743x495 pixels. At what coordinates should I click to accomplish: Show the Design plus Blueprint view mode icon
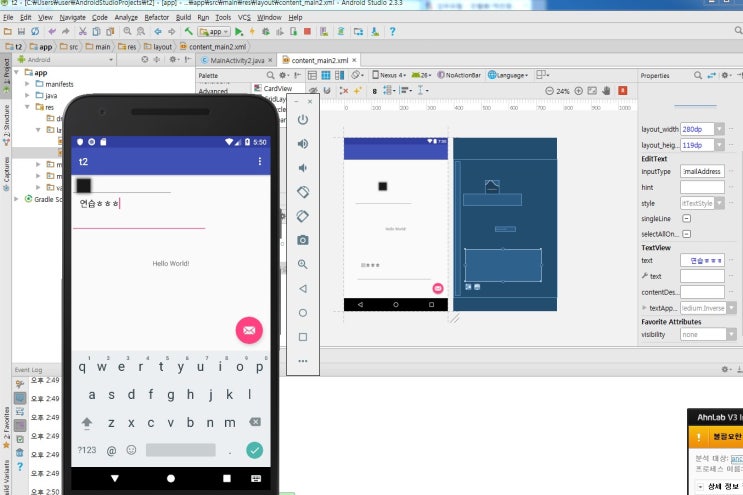pos(339,75)
